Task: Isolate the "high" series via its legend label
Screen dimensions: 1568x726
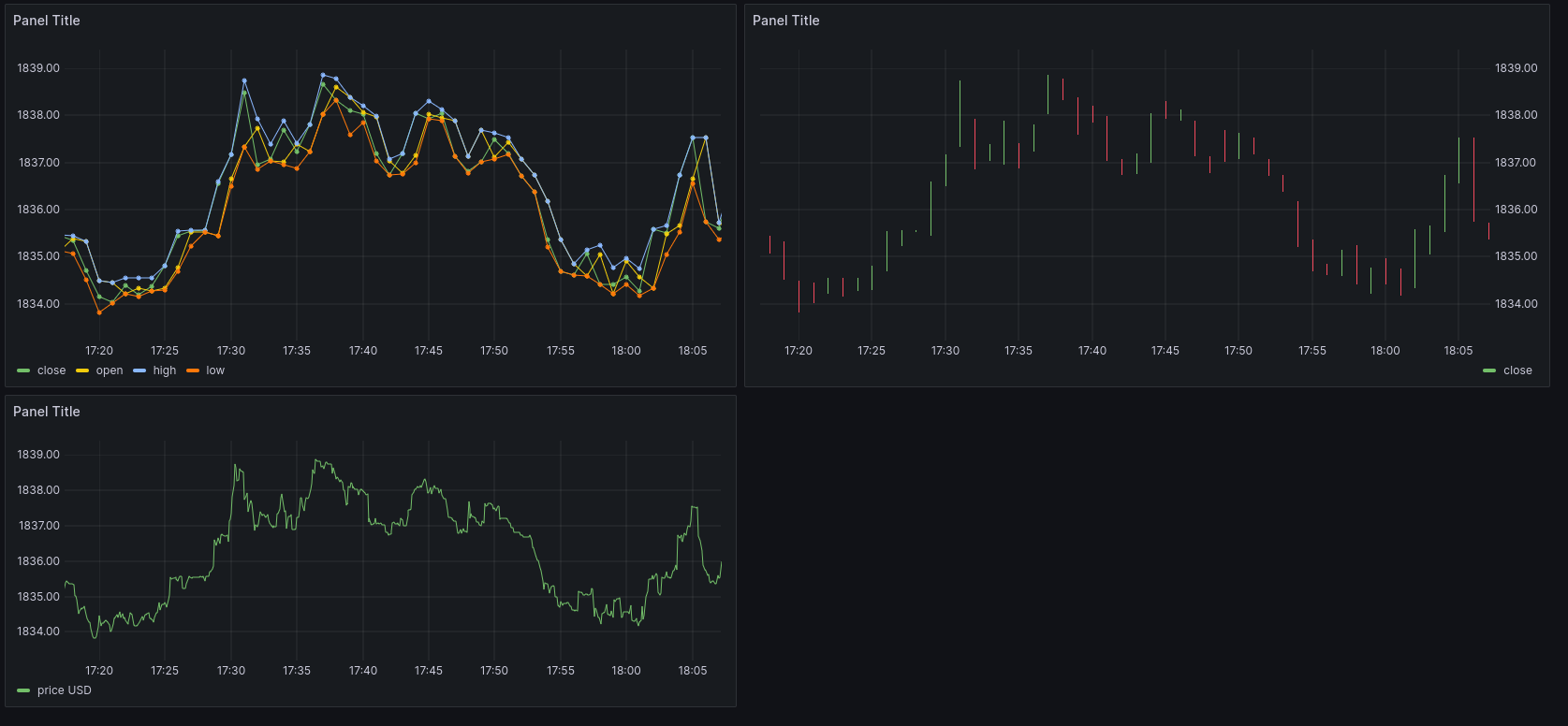Action: [165, 371]
